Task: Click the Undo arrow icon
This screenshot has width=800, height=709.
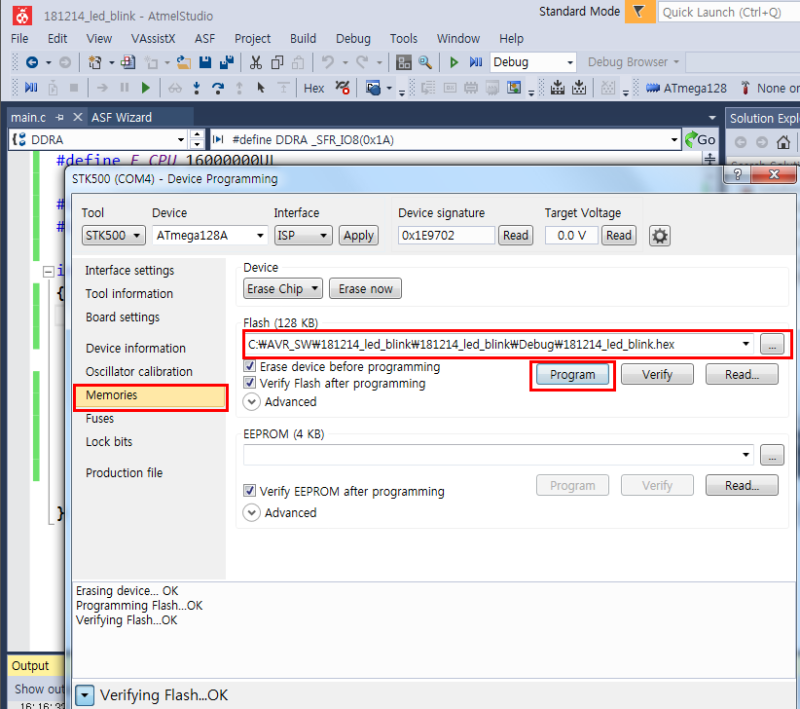Action: [328, 62]
